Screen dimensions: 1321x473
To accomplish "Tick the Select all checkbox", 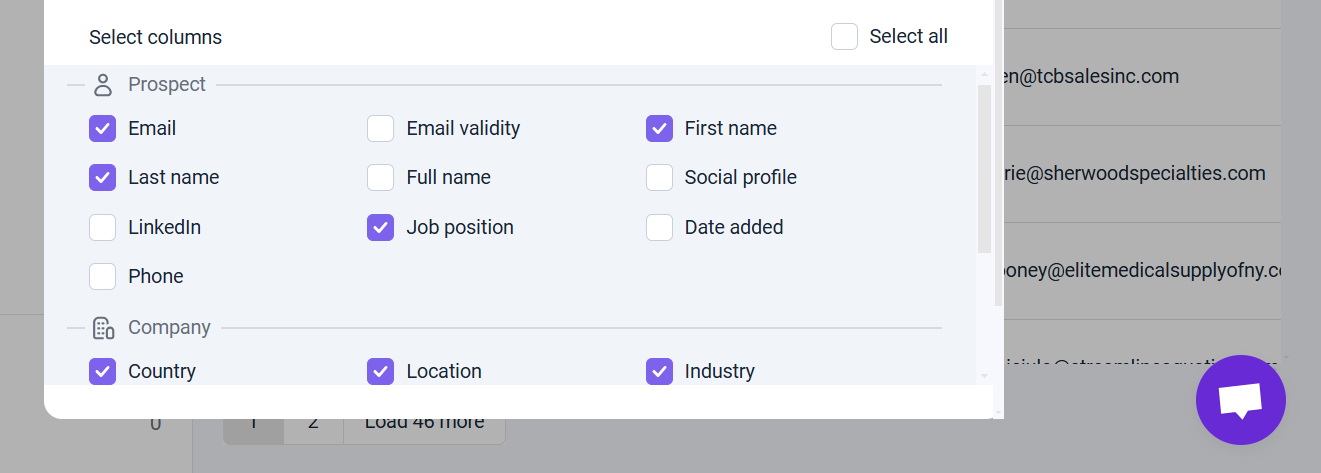I will click(x=844, y=37).
